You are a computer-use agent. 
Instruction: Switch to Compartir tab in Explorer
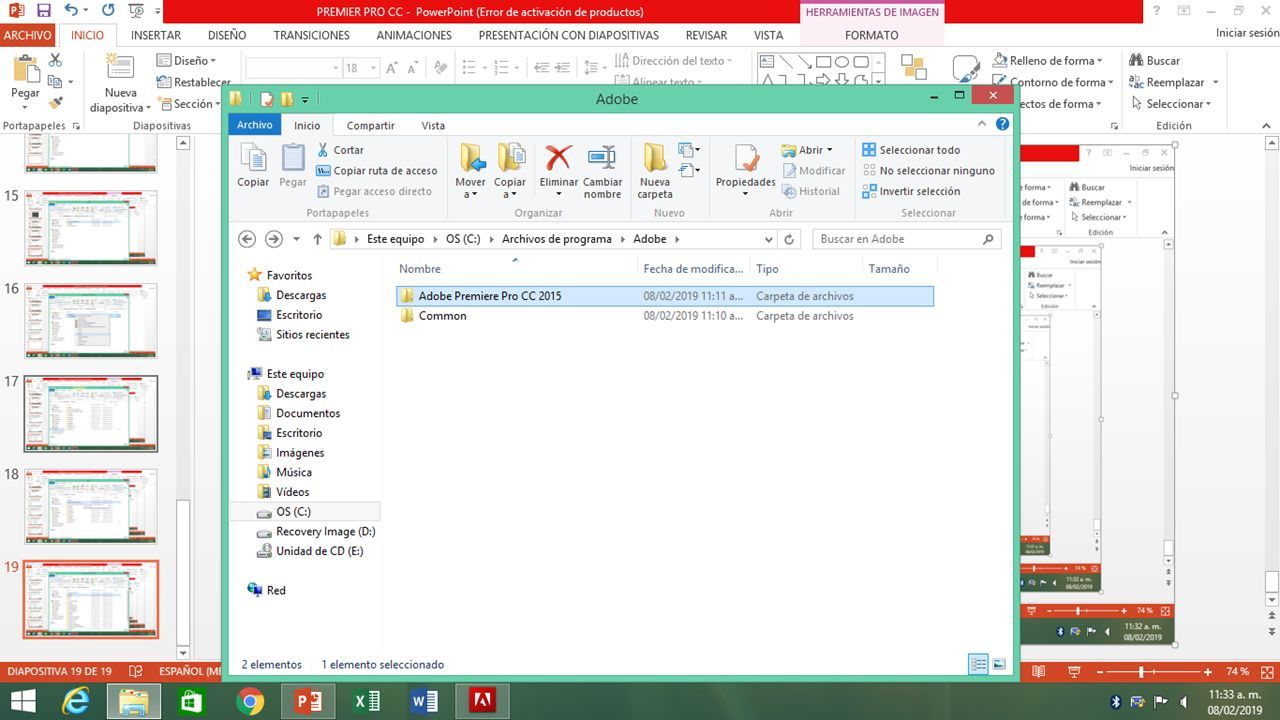click(370, 125)
